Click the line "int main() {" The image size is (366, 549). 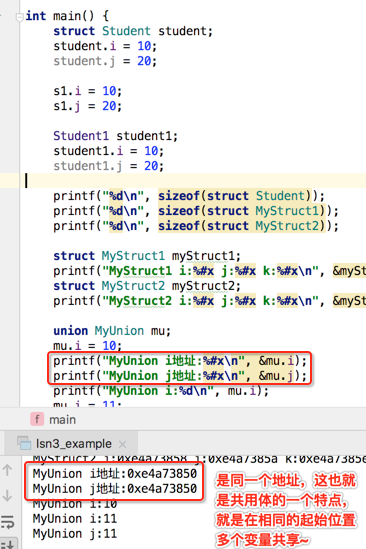(x=67, y=16)
